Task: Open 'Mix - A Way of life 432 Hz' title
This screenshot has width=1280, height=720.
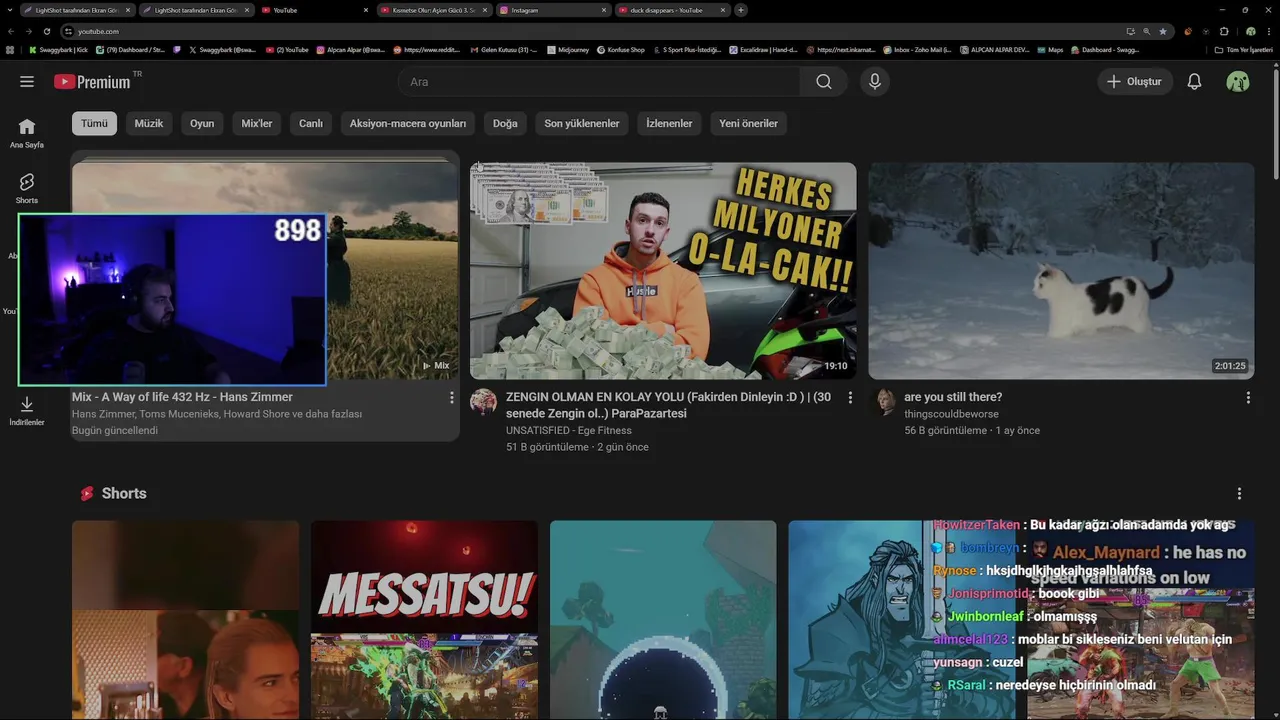Action: (x=182, y=397)
